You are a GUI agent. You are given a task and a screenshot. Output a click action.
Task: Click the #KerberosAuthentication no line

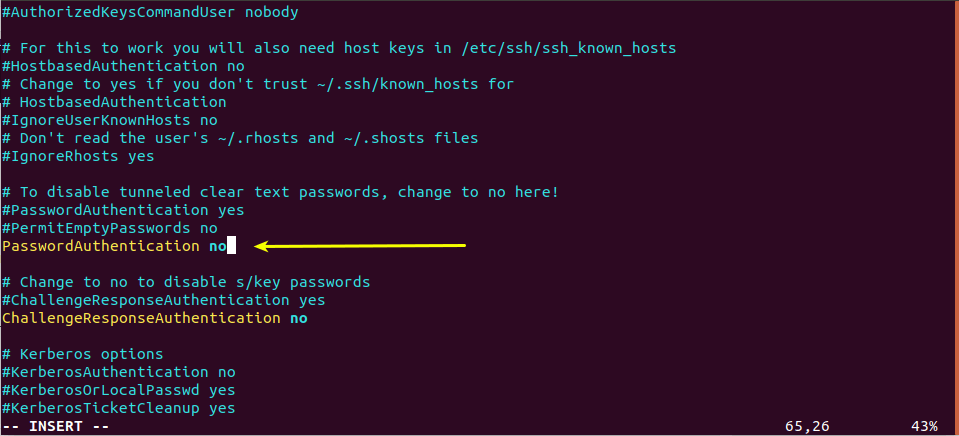click(x=119, y=372)
